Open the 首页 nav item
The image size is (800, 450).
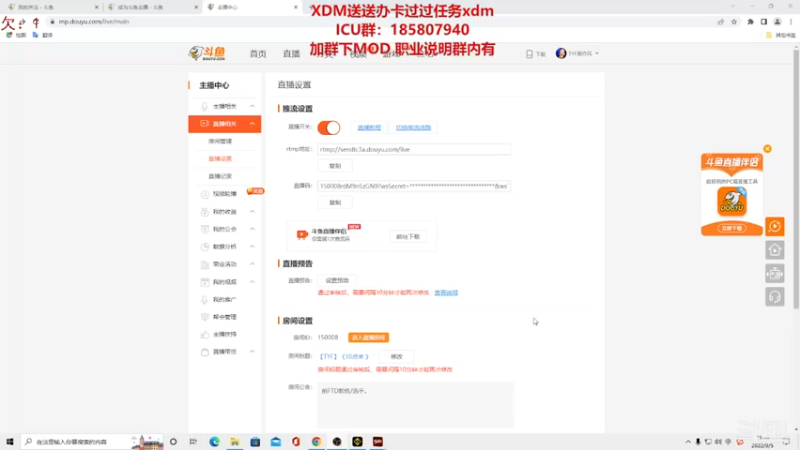(258, 54)
